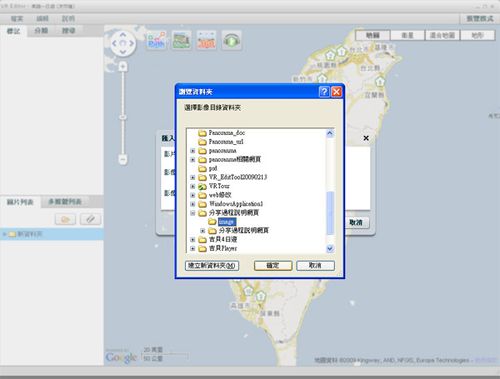500x379 pixels.
Task: Expand the VRTour folder node
Action: [193, 186]
